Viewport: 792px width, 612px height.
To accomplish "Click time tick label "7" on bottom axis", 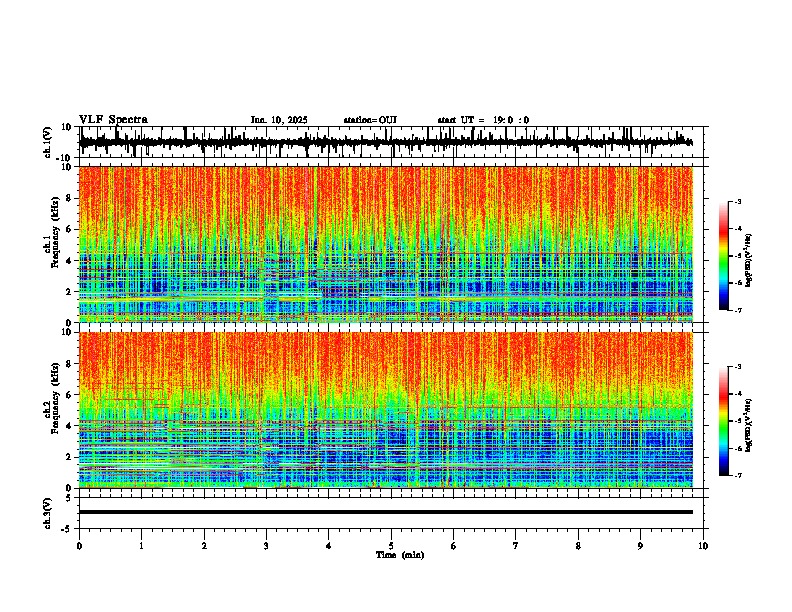I will coord(516,546).
